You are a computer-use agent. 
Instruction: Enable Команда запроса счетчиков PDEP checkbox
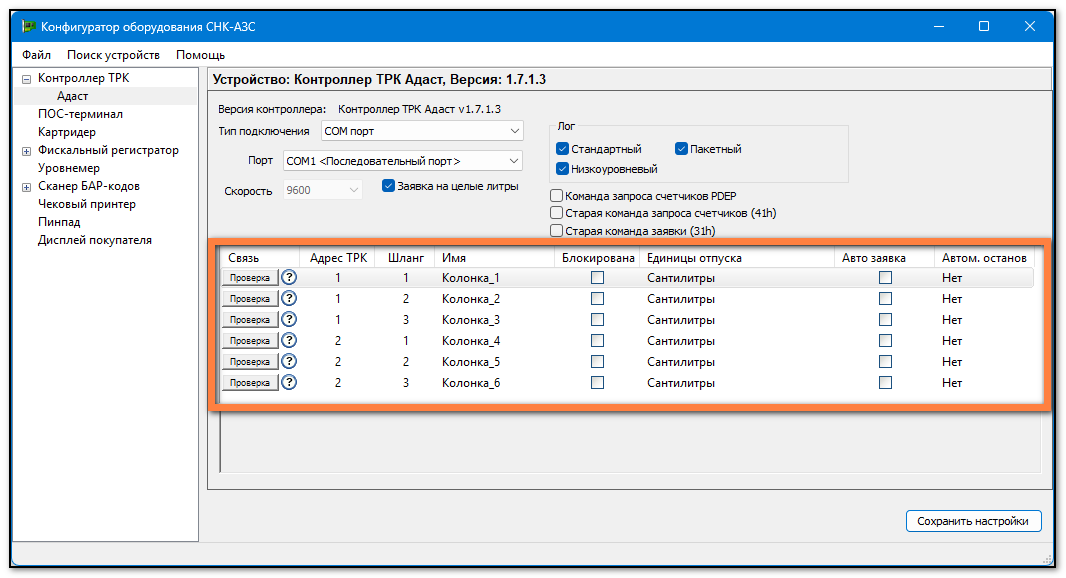point(557,196)
